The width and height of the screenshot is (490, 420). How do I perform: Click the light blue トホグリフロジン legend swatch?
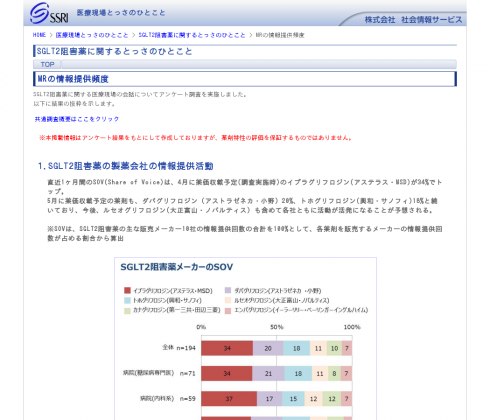[x=127, y=300]
